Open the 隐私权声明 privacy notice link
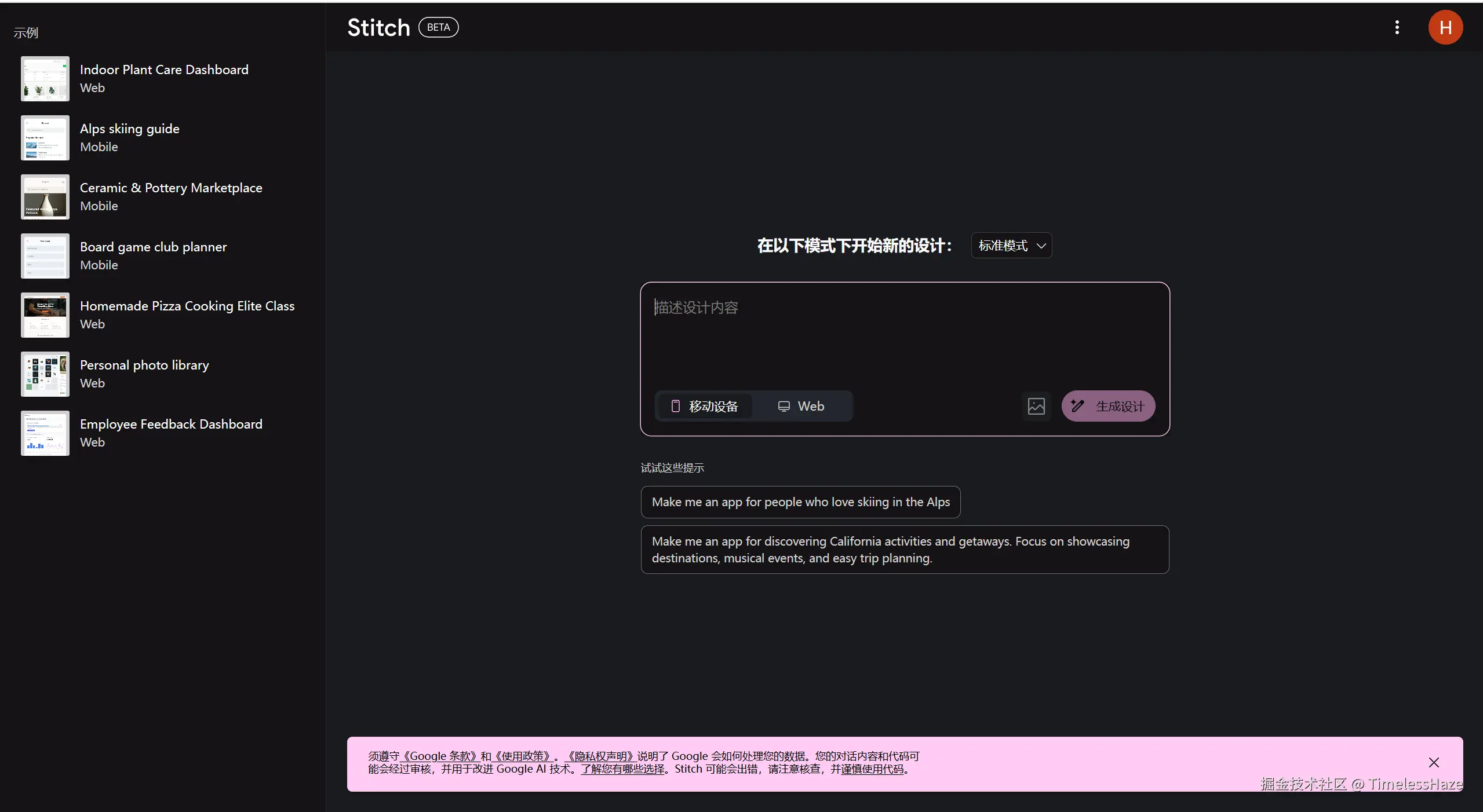This screenshot has width=1483, height=812. [600, 756]
